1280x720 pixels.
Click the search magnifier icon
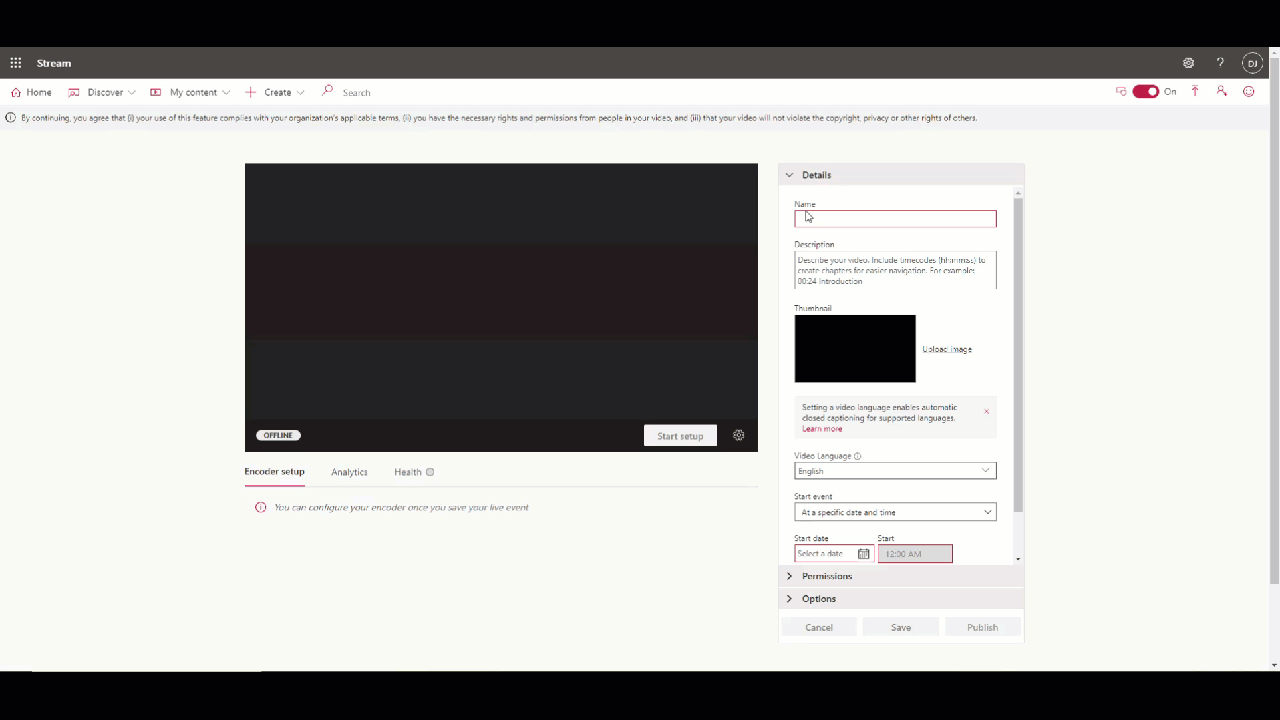pos(327,91)
